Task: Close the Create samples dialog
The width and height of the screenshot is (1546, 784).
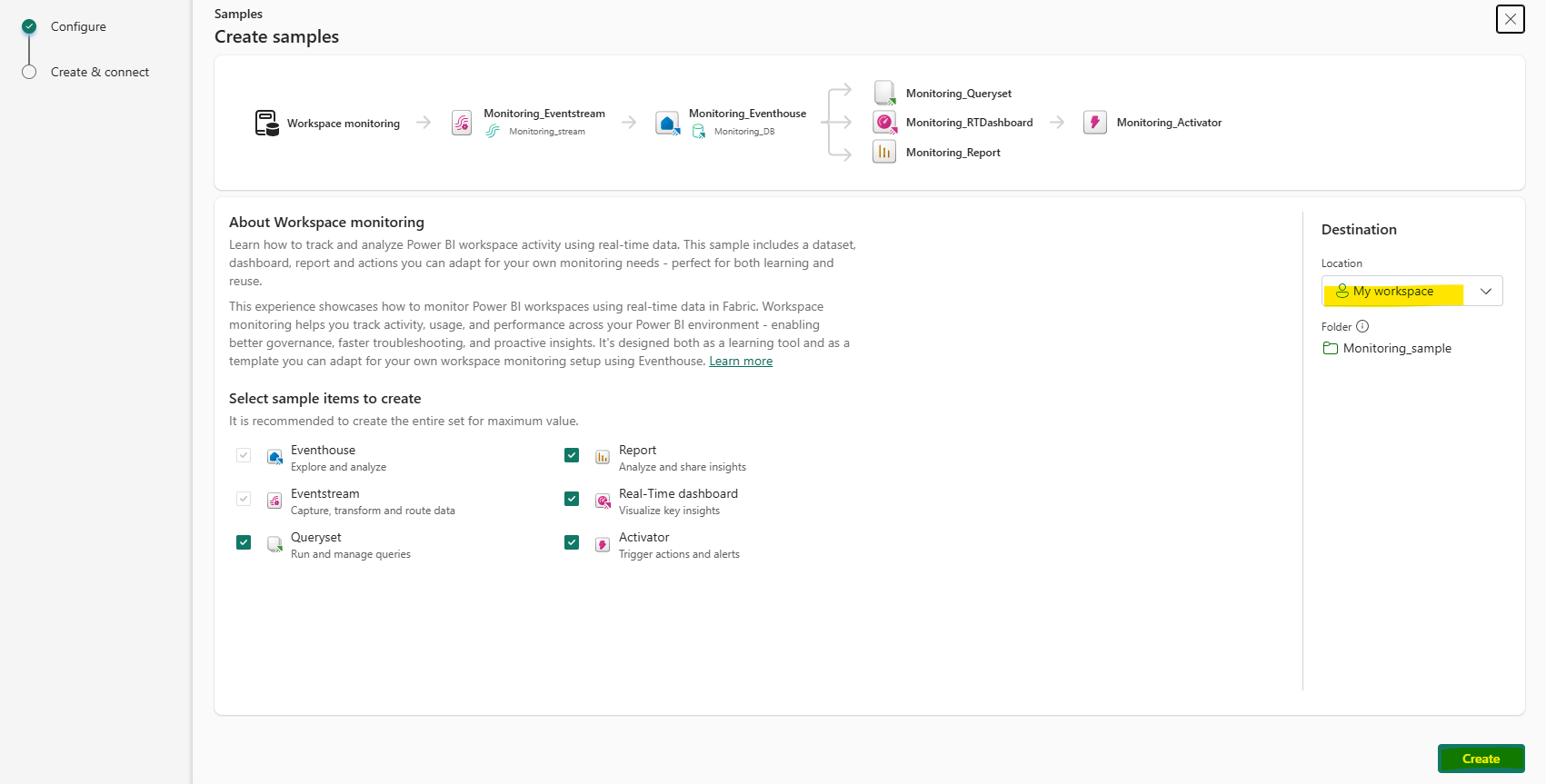Action: pyautogui.click(x=1511, y=18)
